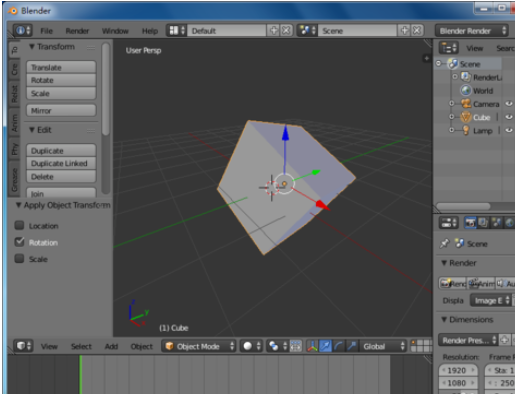The image size is (515, 394).
Task: Collapse the Dimensions panel
Action: [x=444, y=319]
